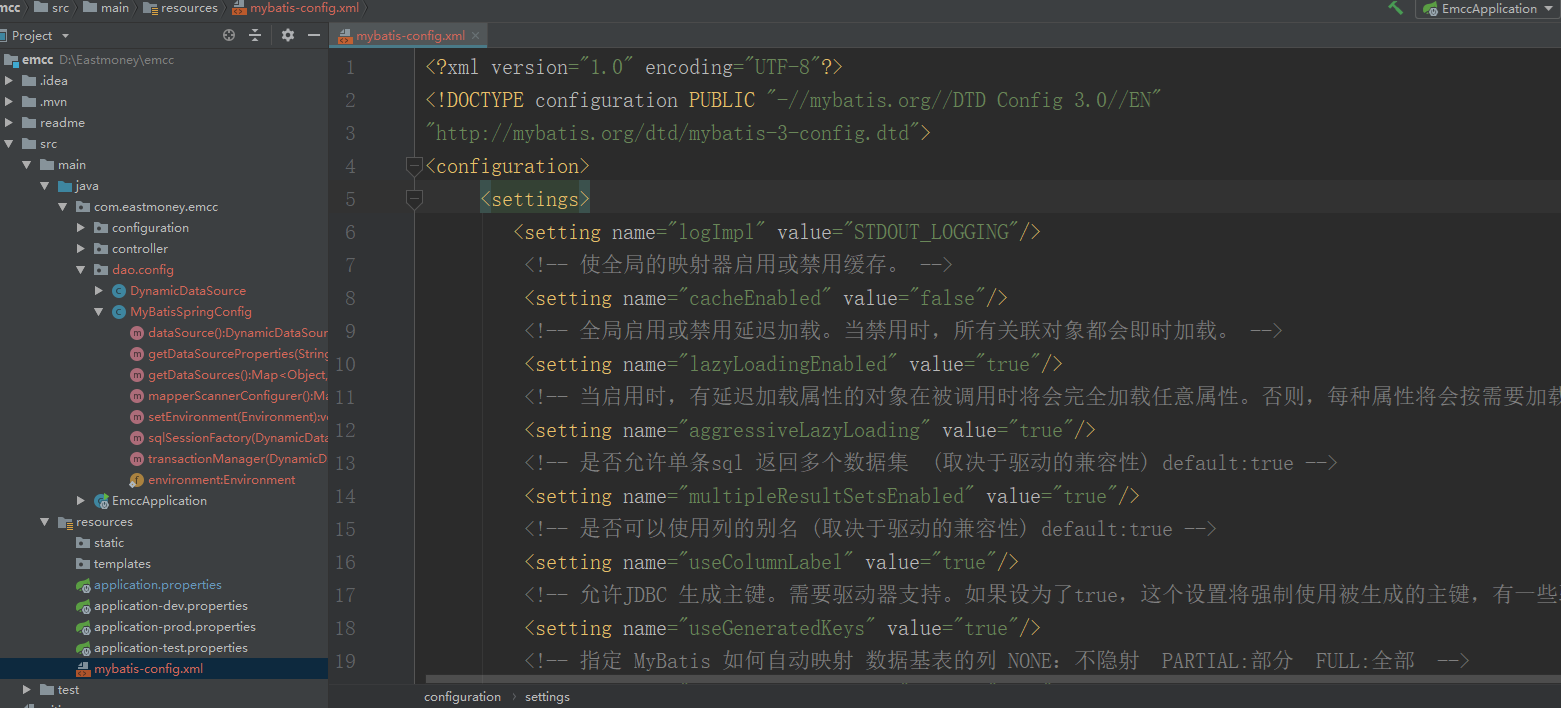The width and height of the screenshot is (1561, 708).
Task: Collapse the java folder arrow
Action: [x=45, y=186]
